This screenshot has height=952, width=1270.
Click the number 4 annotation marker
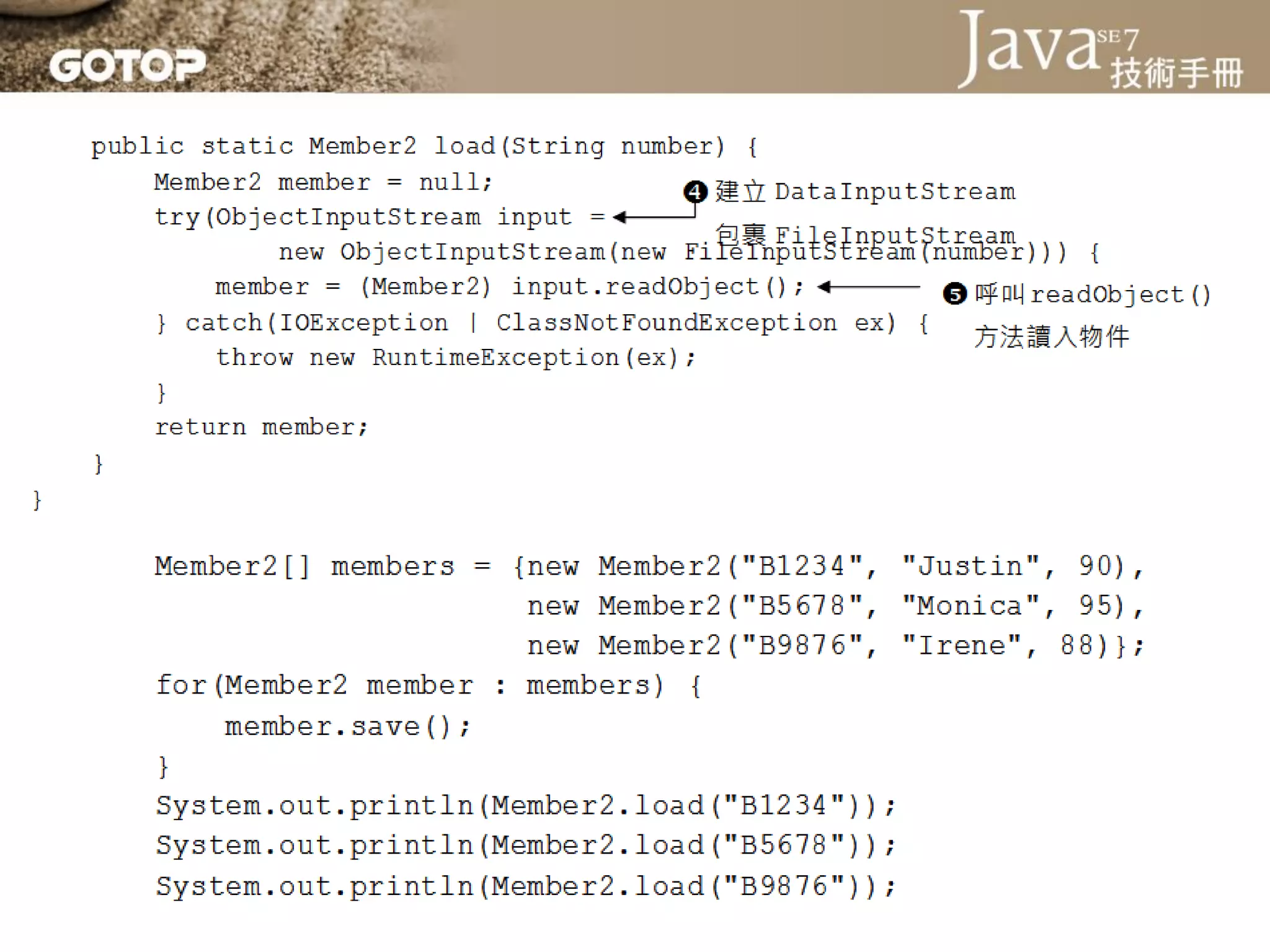[x=695, y=192]
